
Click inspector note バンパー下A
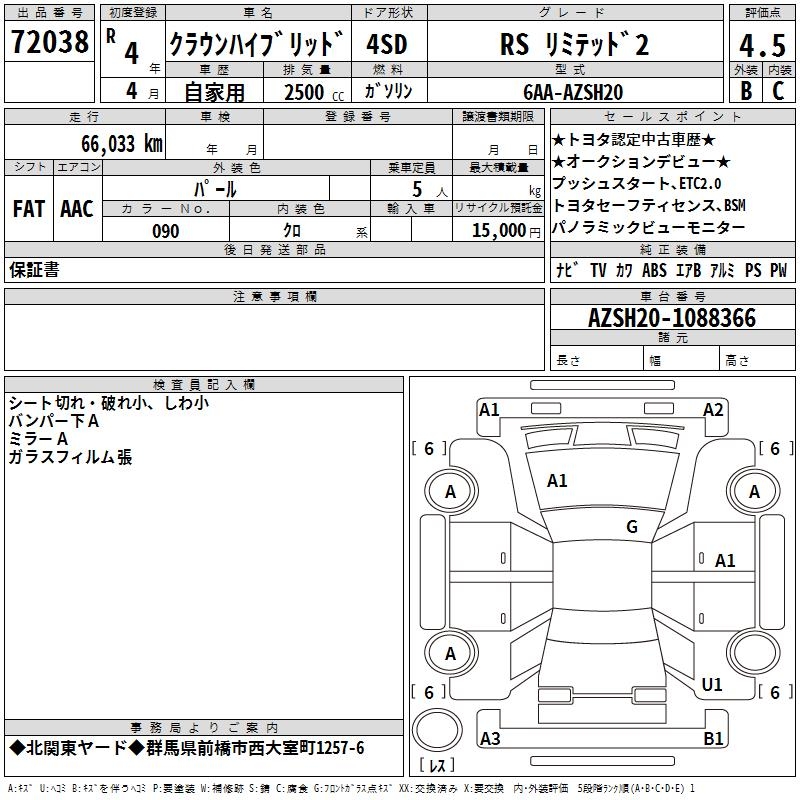pyautogui.click(x=54, y=421)
